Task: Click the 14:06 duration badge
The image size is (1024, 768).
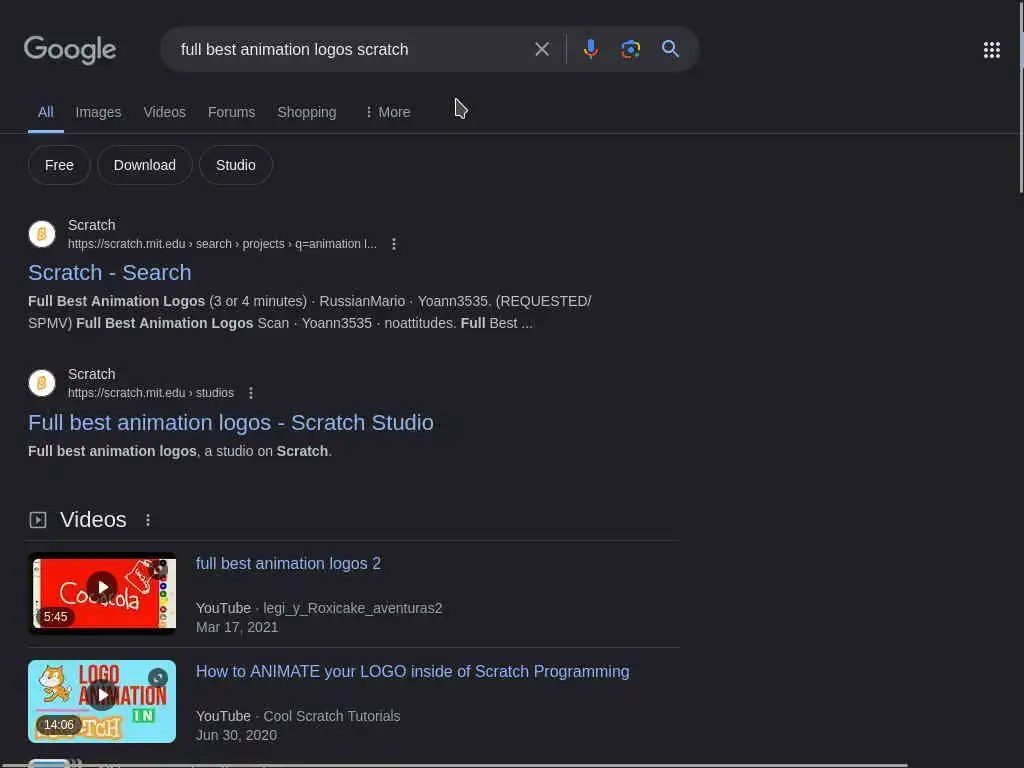Action: [x=59, y=725]
